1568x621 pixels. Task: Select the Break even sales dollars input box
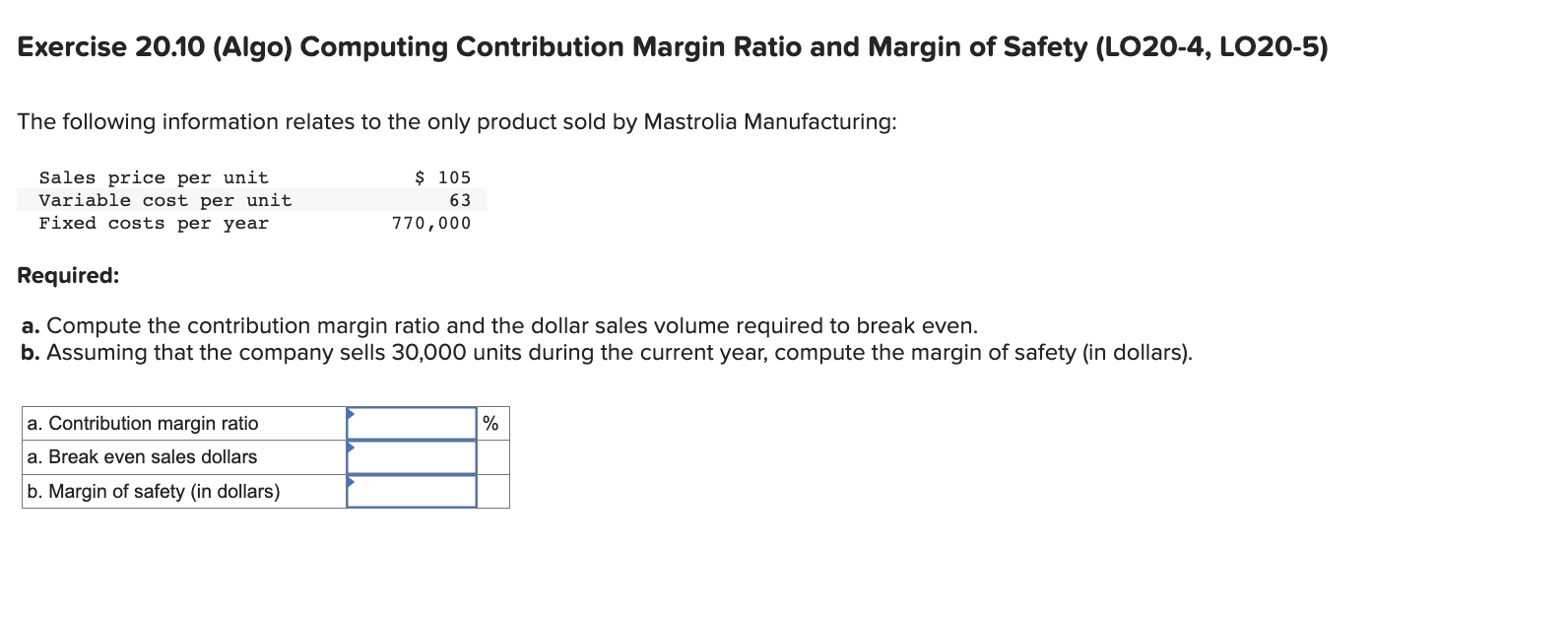(412, 457)
